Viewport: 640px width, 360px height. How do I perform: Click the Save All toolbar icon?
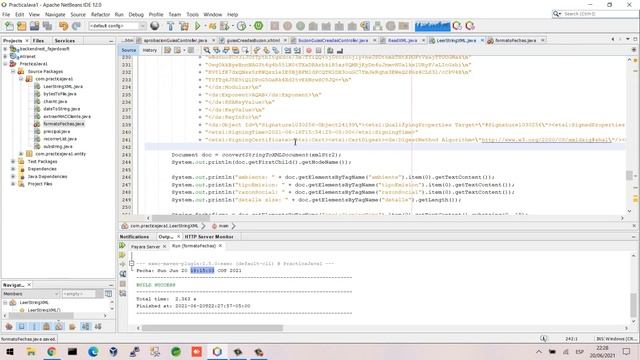[x=47, y=26]
